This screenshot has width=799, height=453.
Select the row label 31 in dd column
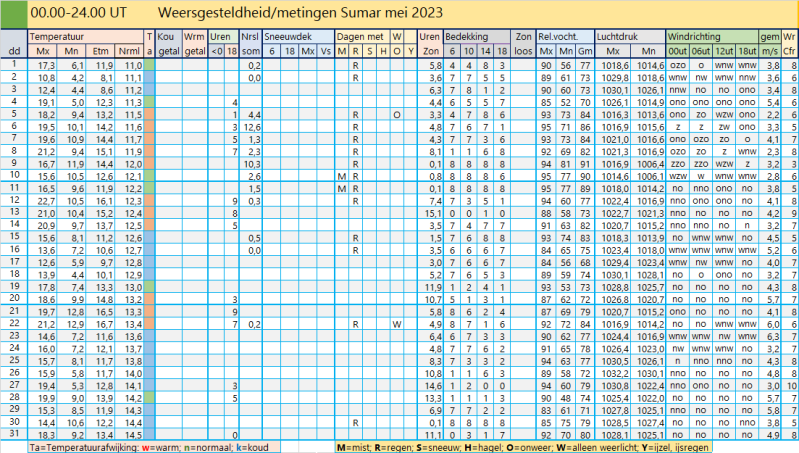pos(14,434)
